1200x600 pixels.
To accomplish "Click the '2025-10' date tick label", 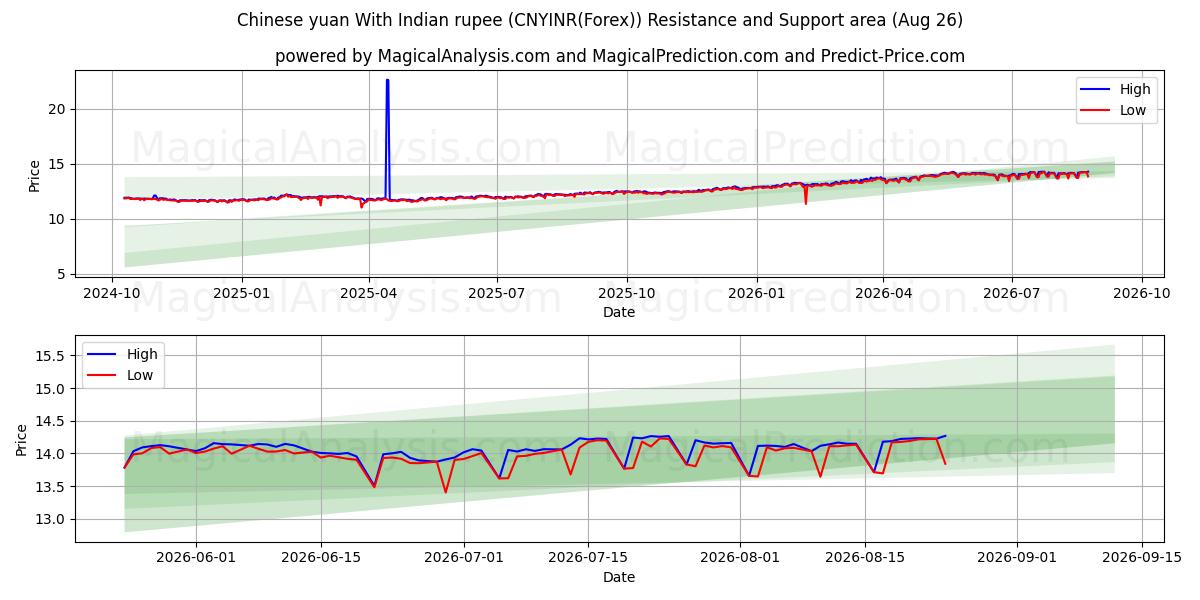I will pos(627,293).
